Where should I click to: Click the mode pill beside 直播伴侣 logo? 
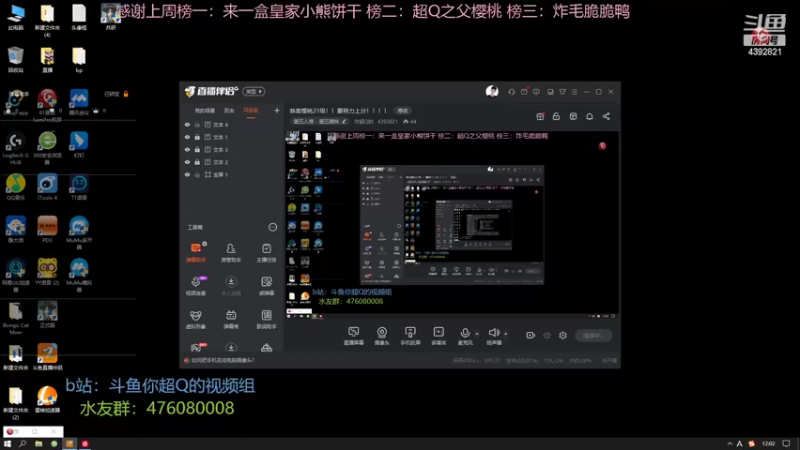click(x=254, y=91)
